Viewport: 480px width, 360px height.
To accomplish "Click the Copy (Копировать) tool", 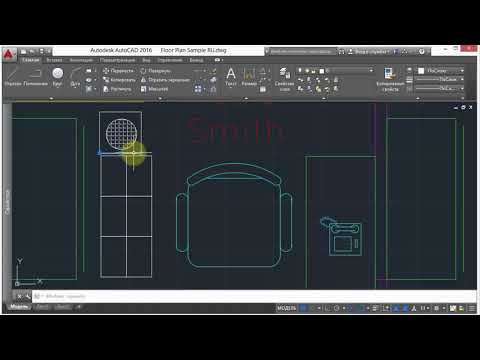I will click(119, 80).
